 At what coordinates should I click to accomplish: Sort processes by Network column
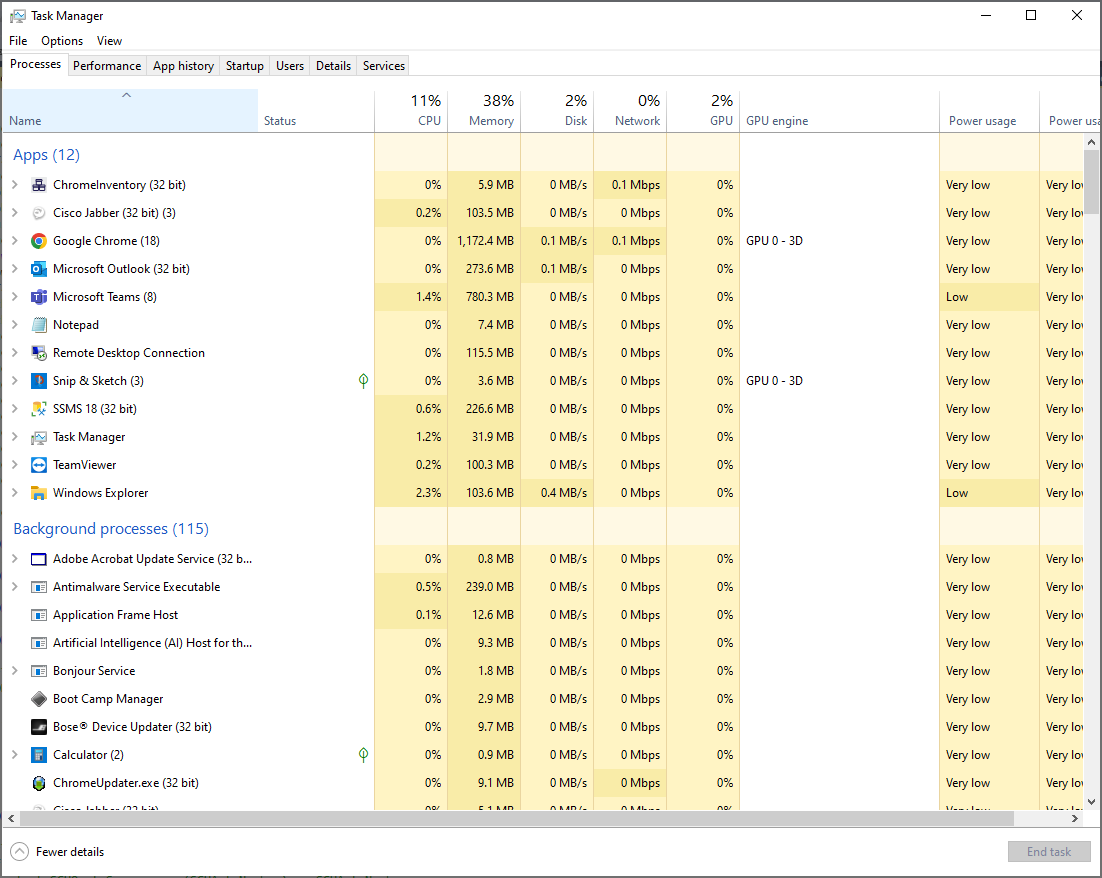(630, 111)
